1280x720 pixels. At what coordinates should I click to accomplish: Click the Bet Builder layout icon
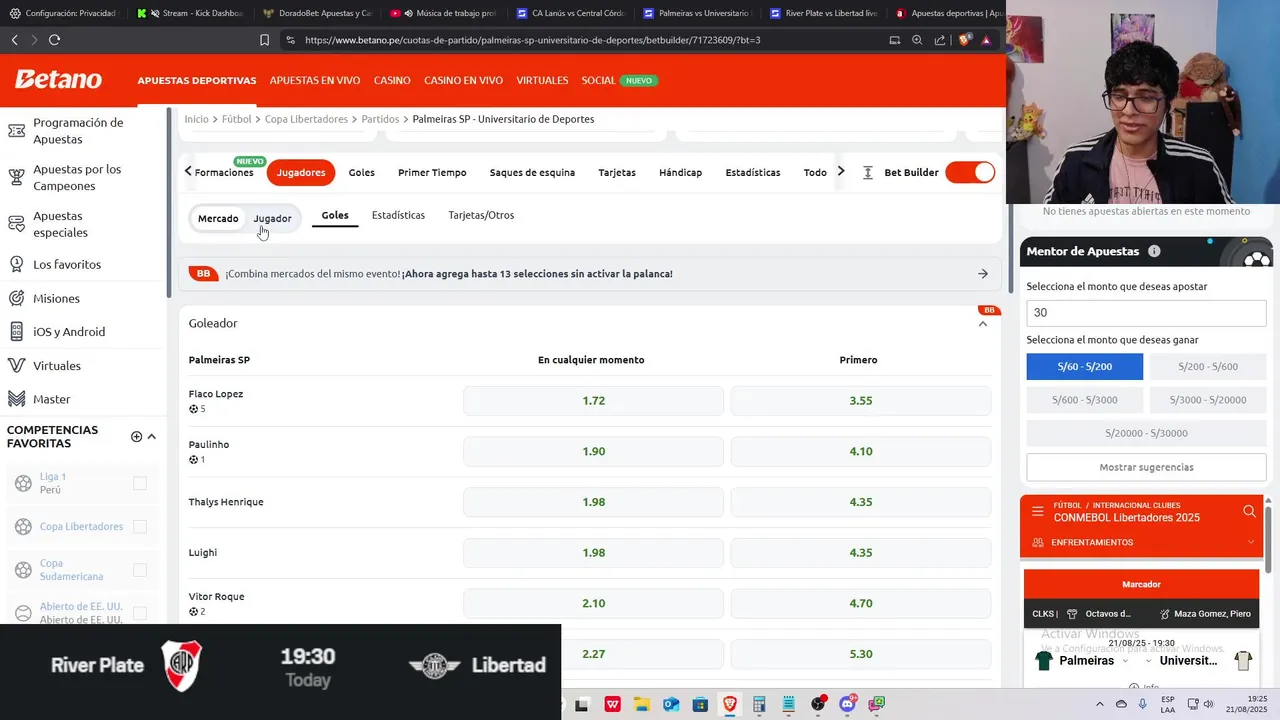[x=867, y=172]
